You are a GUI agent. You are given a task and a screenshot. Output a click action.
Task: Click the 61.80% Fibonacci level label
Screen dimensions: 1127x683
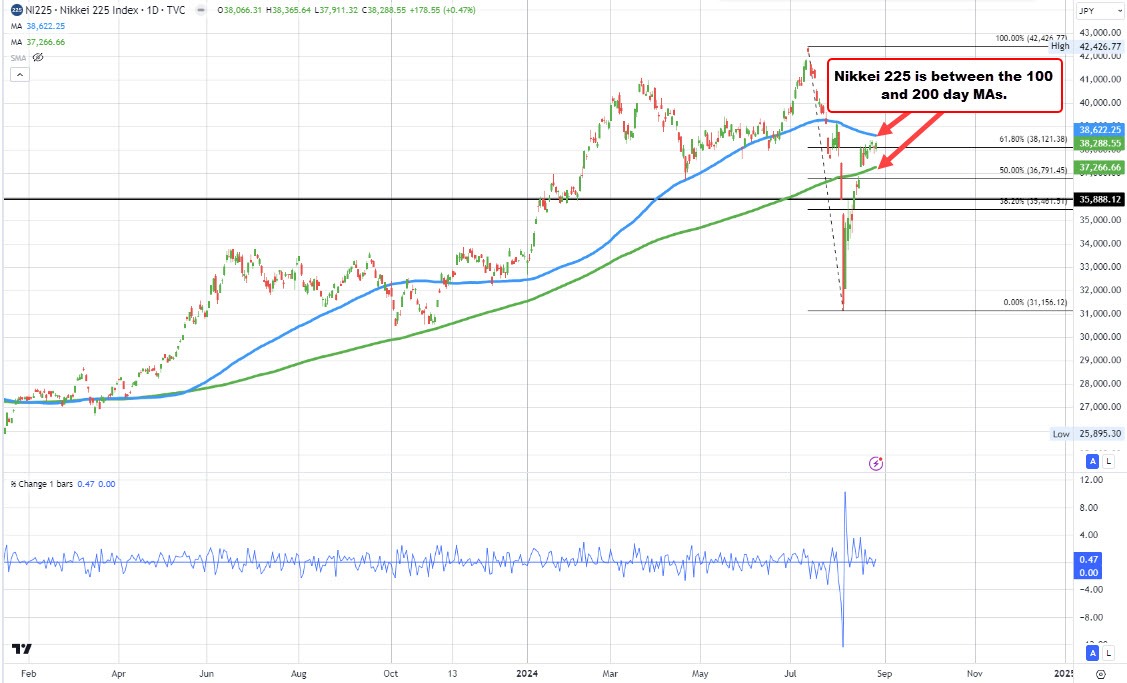[1033, 140]
